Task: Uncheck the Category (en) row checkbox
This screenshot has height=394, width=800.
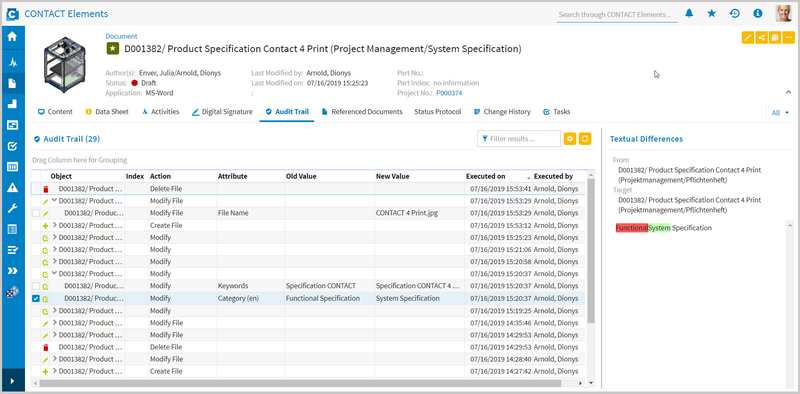Action: click(x=36, y=299)
